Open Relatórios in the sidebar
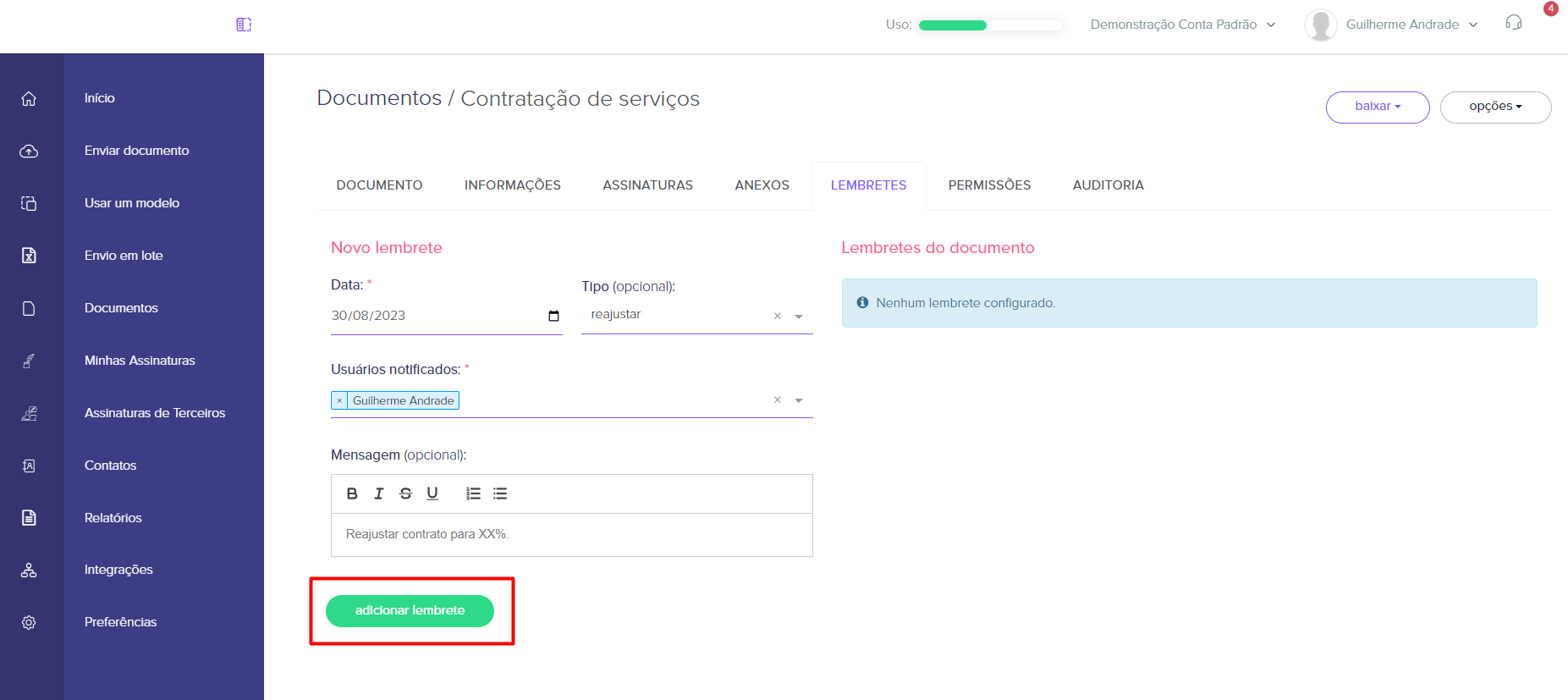This screenshot has width=1568, height=700. tap(113, 518)
